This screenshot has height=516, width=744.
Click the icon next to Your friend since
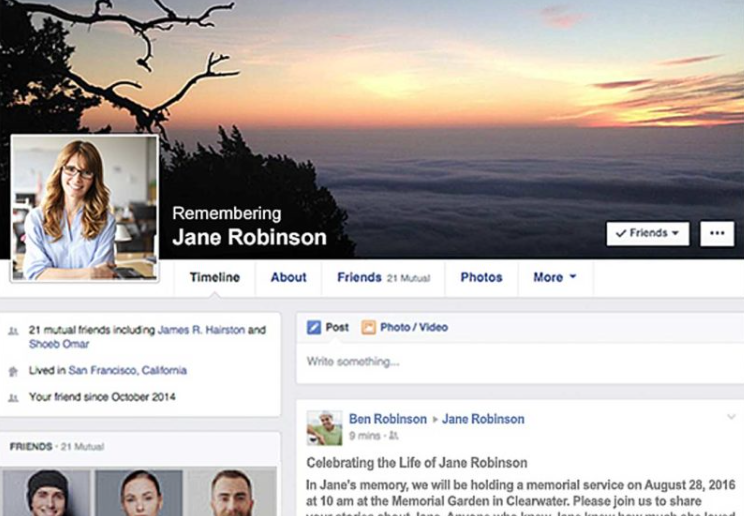click(13, 398)
